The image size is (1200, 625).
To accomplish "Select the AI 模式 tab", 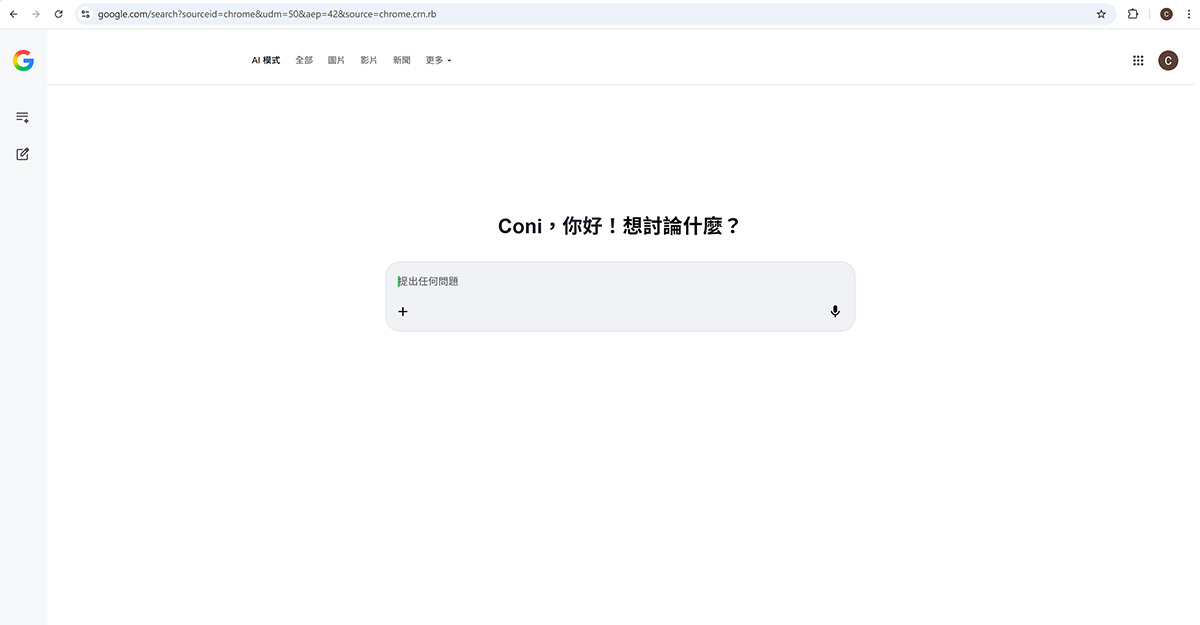I will [x=264, y=60].
